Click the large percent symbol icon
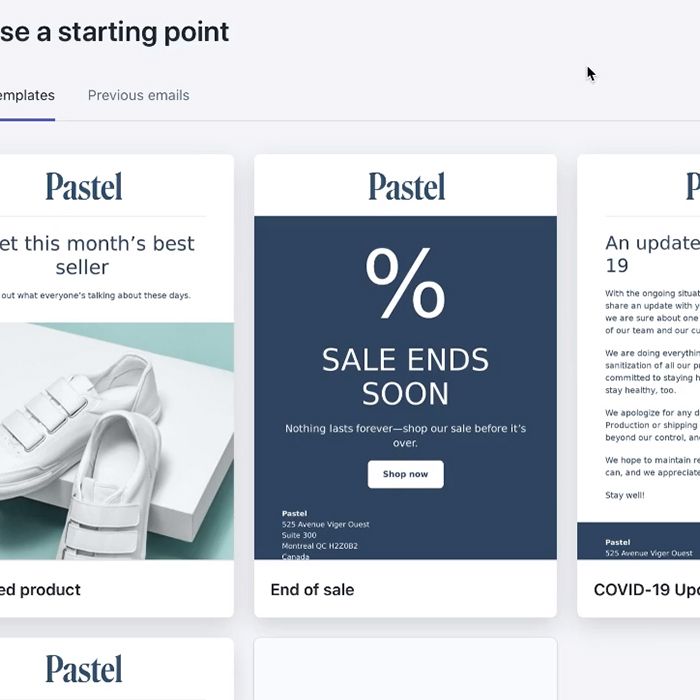 click(x=405, y=283)
